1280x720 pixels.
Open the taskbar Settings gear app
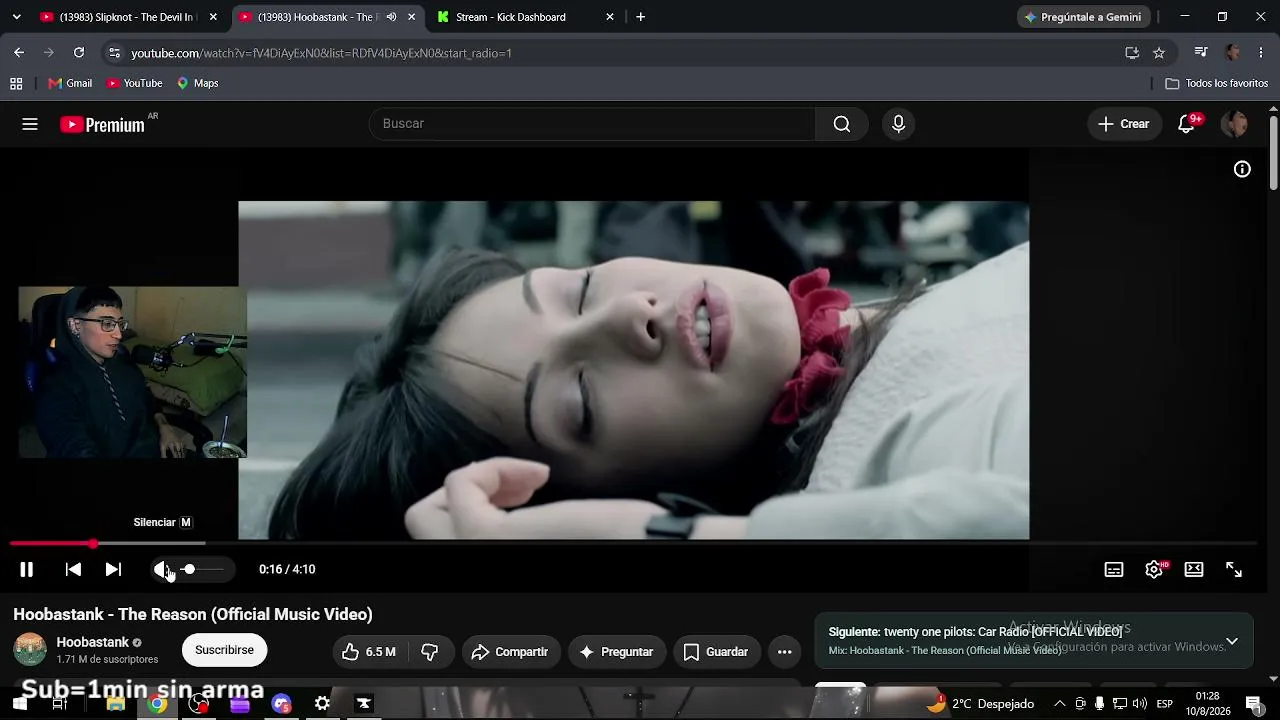click(322, 704)
